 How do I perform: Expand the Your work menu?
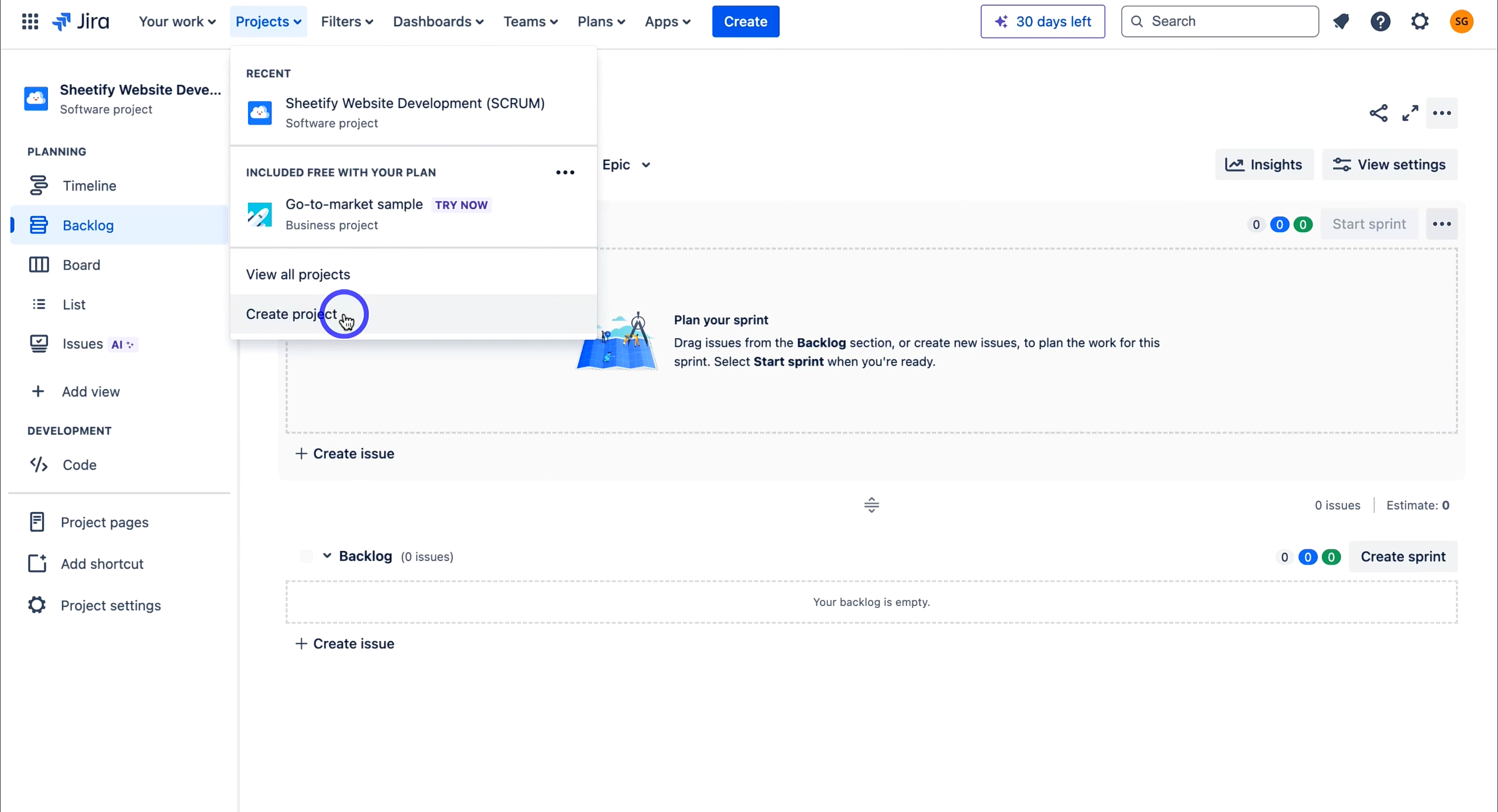177,22
